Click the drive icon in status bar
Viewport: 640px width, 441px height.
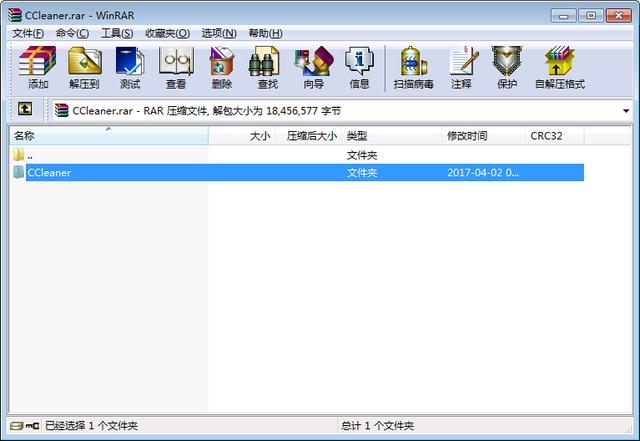point(17,426)
